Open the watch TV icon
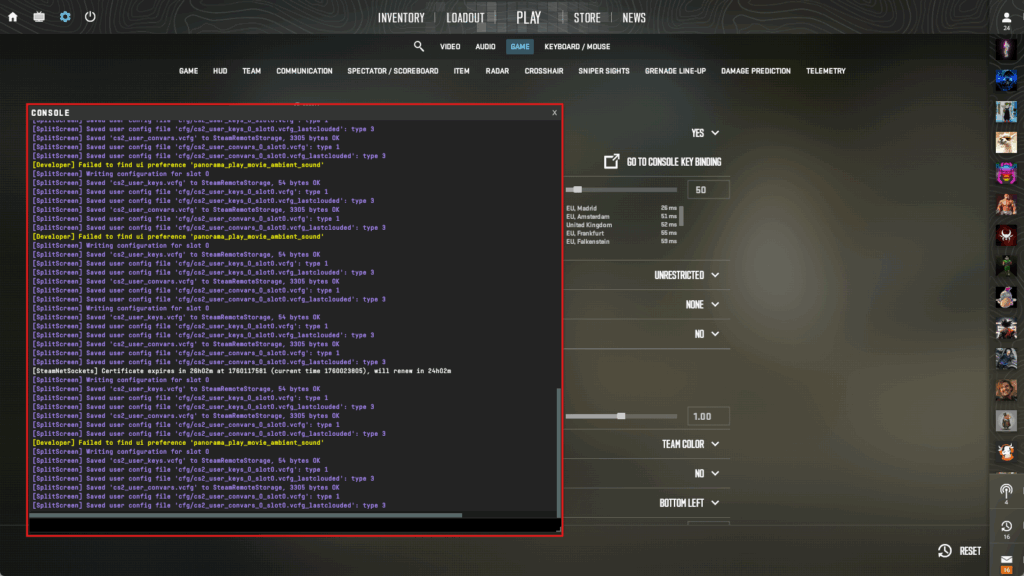Viewport: 1024px width, 576px height. [39, 17]
